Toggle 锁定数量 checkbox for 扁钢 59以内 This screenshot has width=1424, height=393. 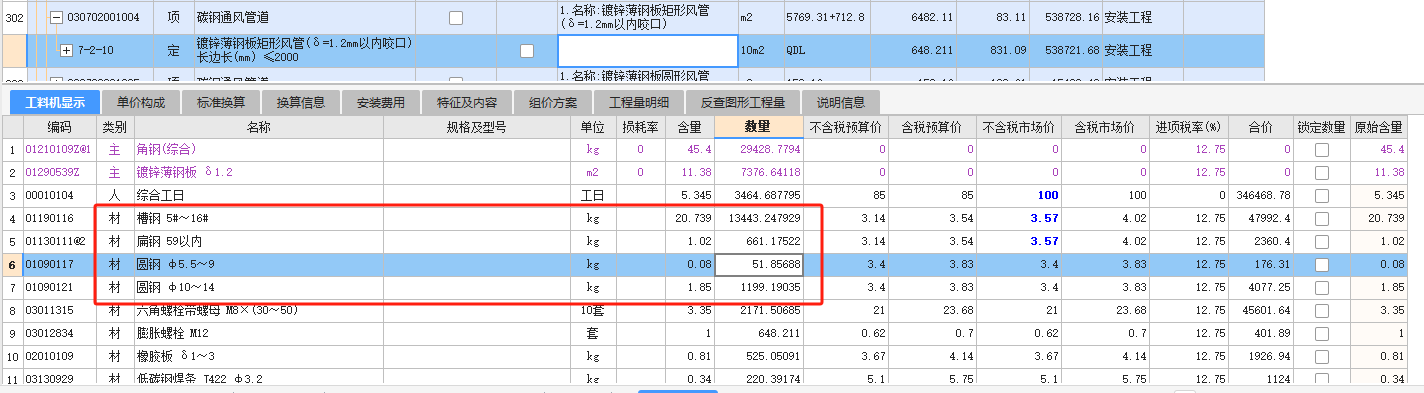(x=1322, y=241)
